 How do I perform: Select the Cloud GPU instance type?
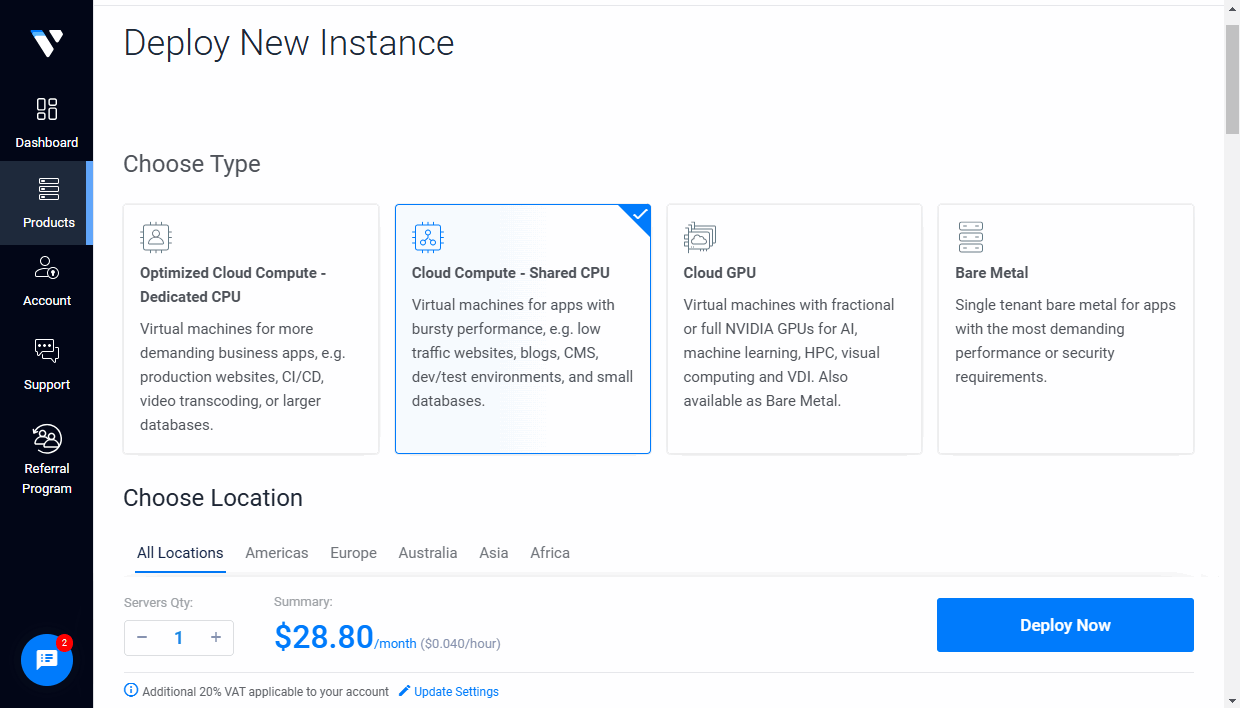tap(794, 328)
